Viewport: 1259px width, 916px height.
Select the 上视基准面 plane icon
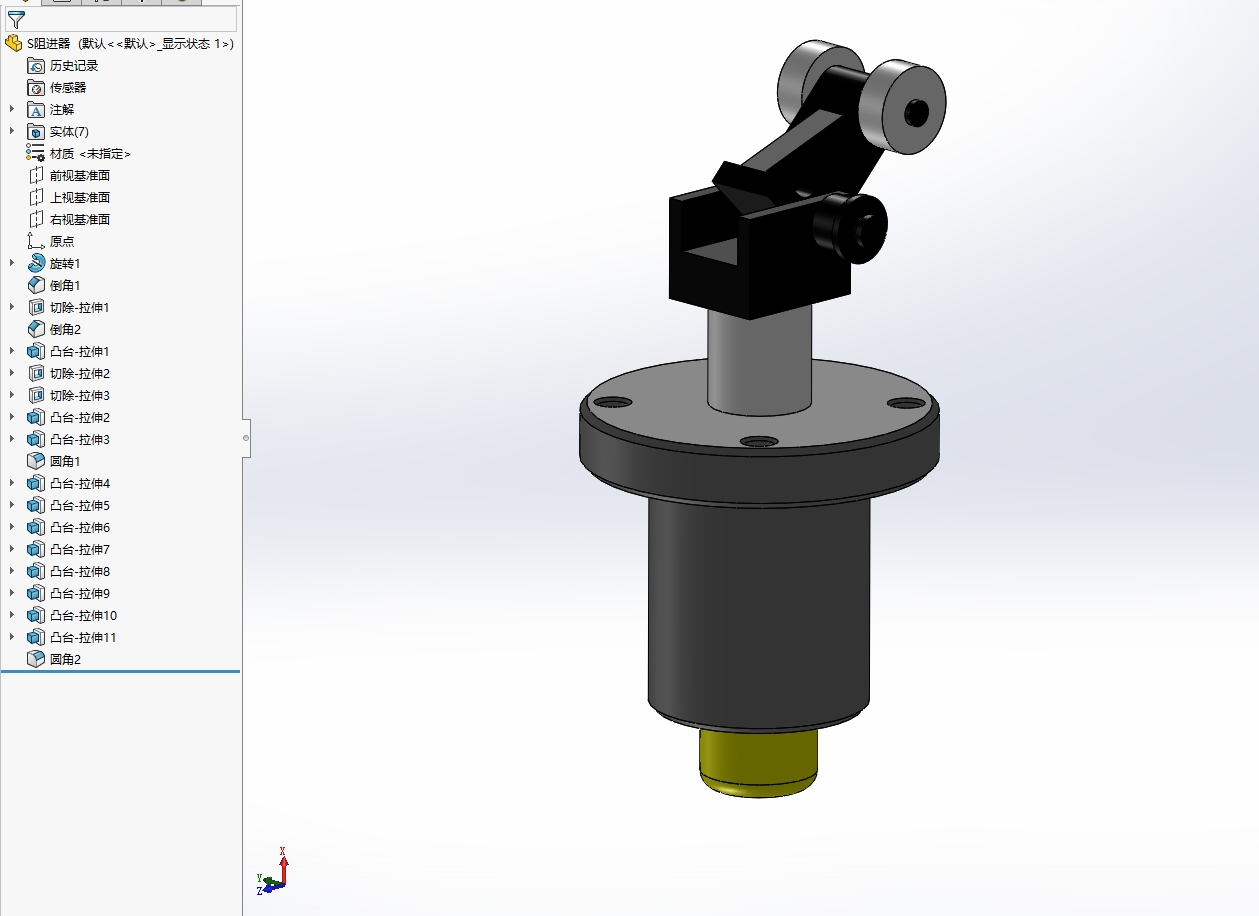(36, 197)
